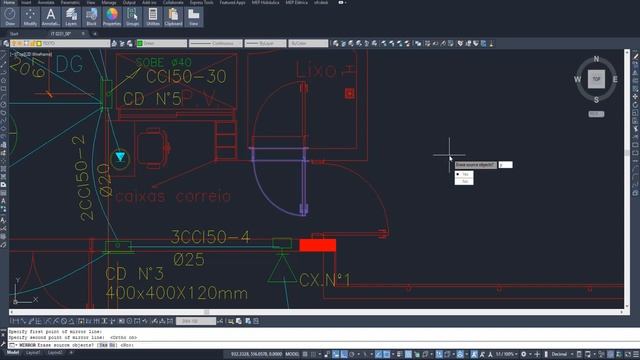The image size is (640, 360).
Task: Open the Annotation ribbon panel
Action: 51,17
